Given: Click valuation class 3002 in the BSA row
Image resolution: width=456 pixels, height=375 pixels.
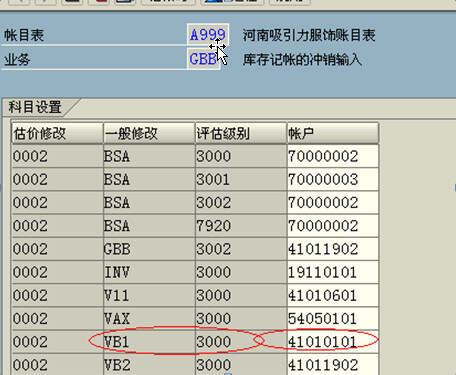Looking at the screenshot, I should (x=241, y=203).
